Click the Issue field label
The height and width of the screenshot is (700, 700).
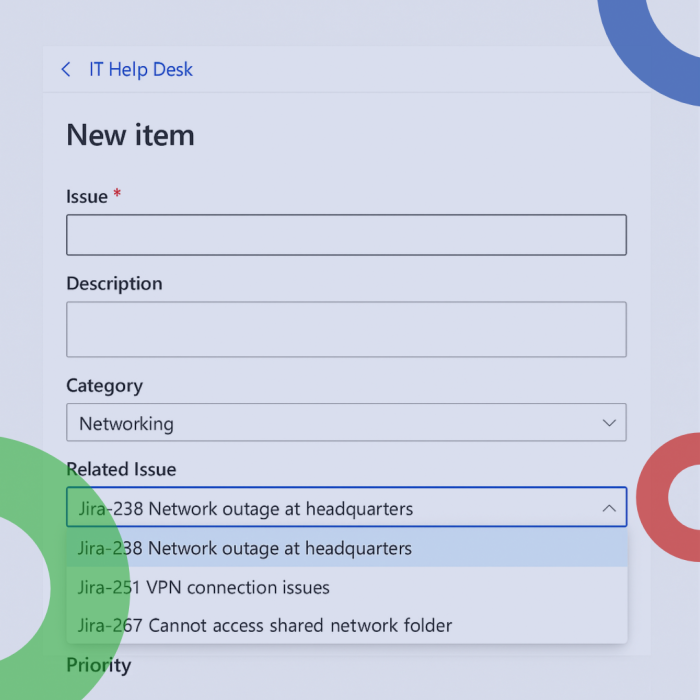click(87, 196)
